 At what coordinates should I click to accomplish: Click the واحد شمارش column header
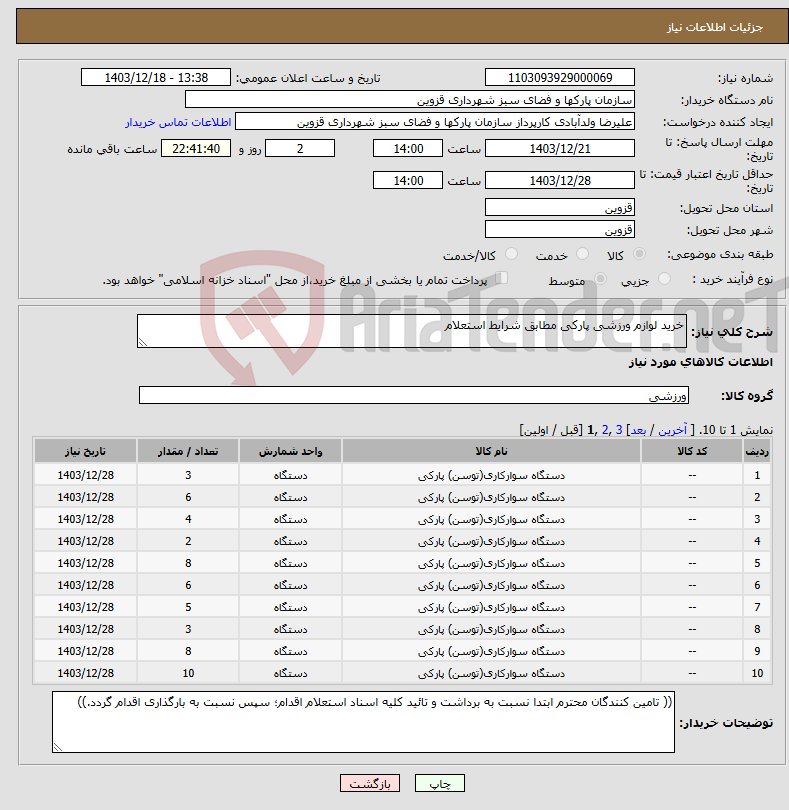pyautogui.click(x=290, y=451)
